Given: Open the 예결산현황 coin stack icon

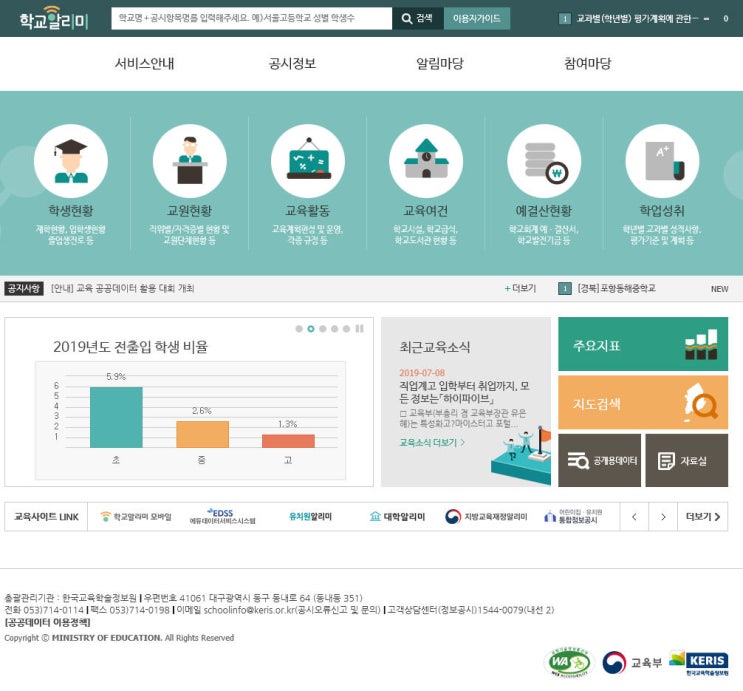Looking at the screenshot, I should [544, 161].
